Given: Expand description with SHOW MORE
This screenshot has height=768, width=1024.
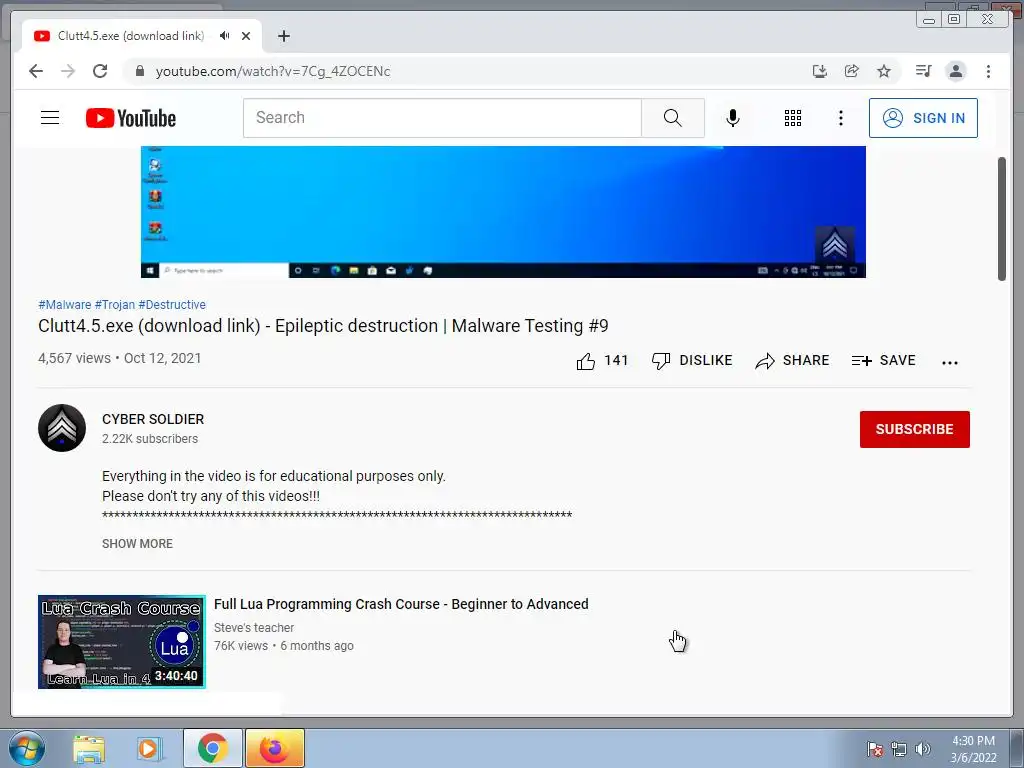Looking at the screenshot, I should tap(137, 544).
